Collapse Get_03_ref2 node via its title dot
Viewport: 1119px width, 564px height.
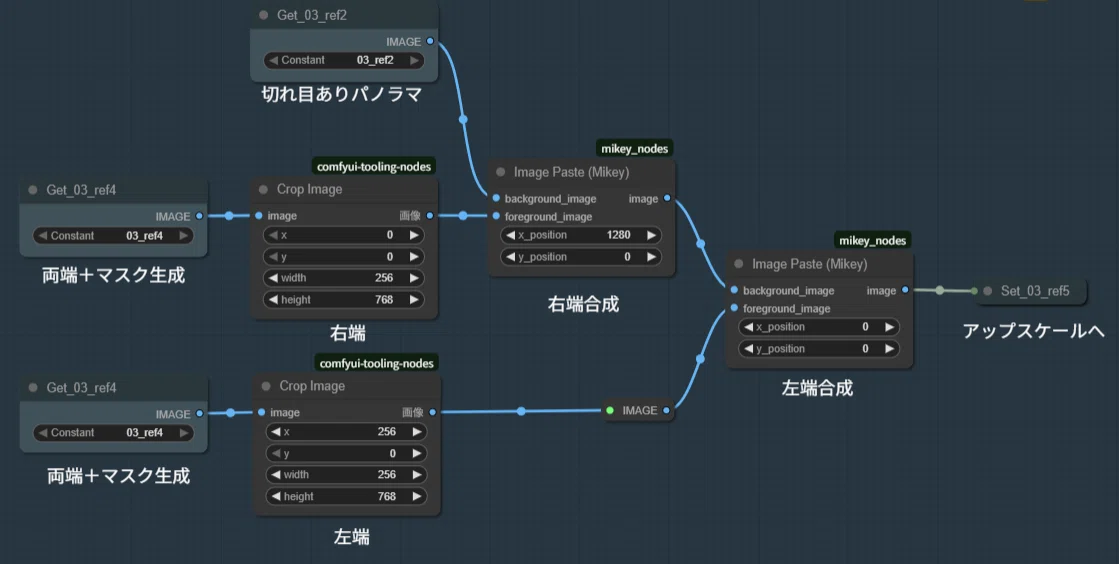coord(263,15)
